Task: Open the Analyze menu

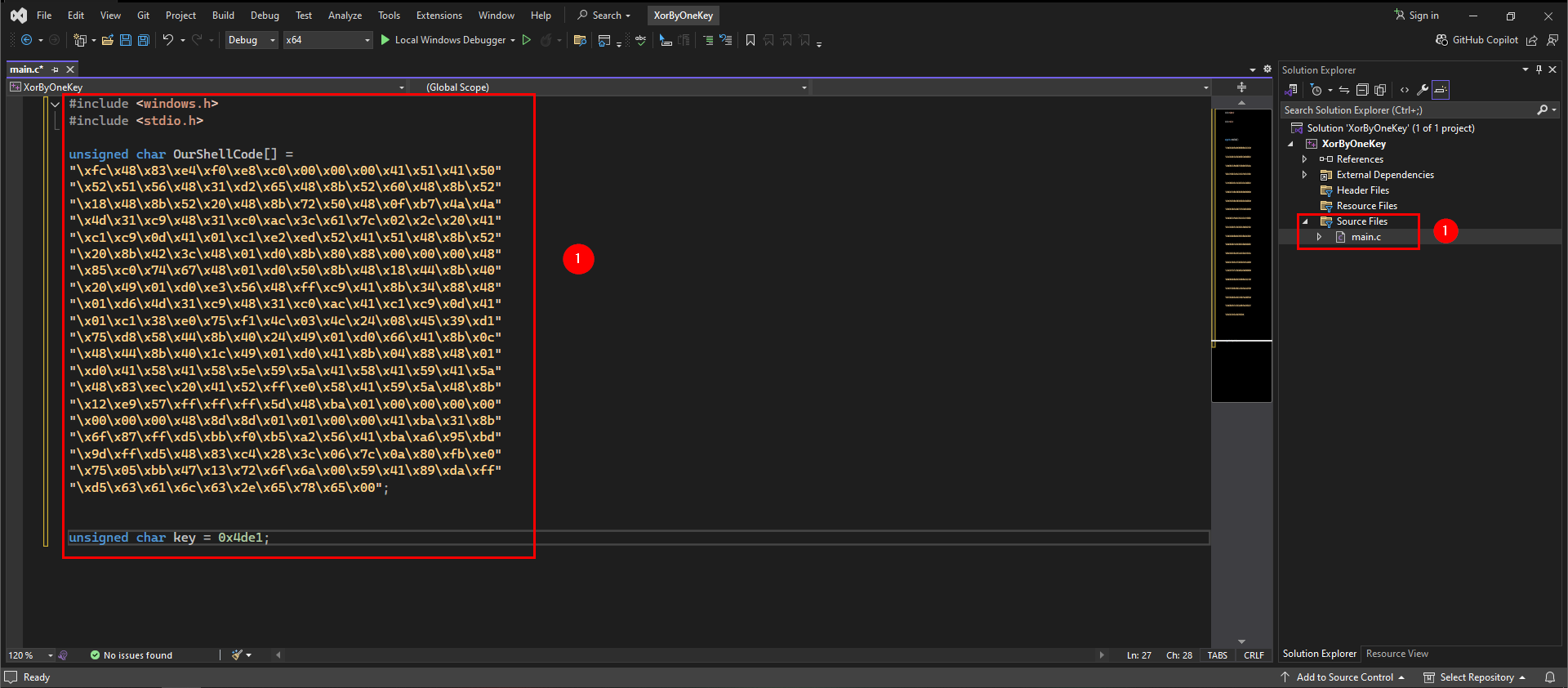Action: (345, 16)
